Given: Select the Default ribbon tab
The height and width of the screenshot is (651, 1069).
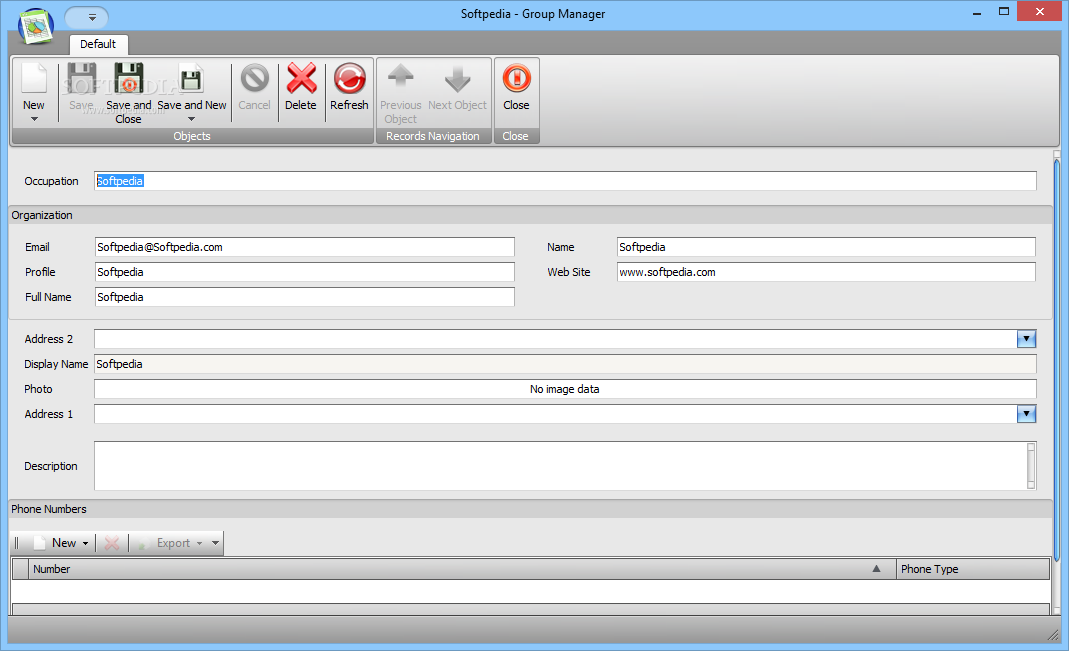Looking at the screenshot, I should (98, 44).
